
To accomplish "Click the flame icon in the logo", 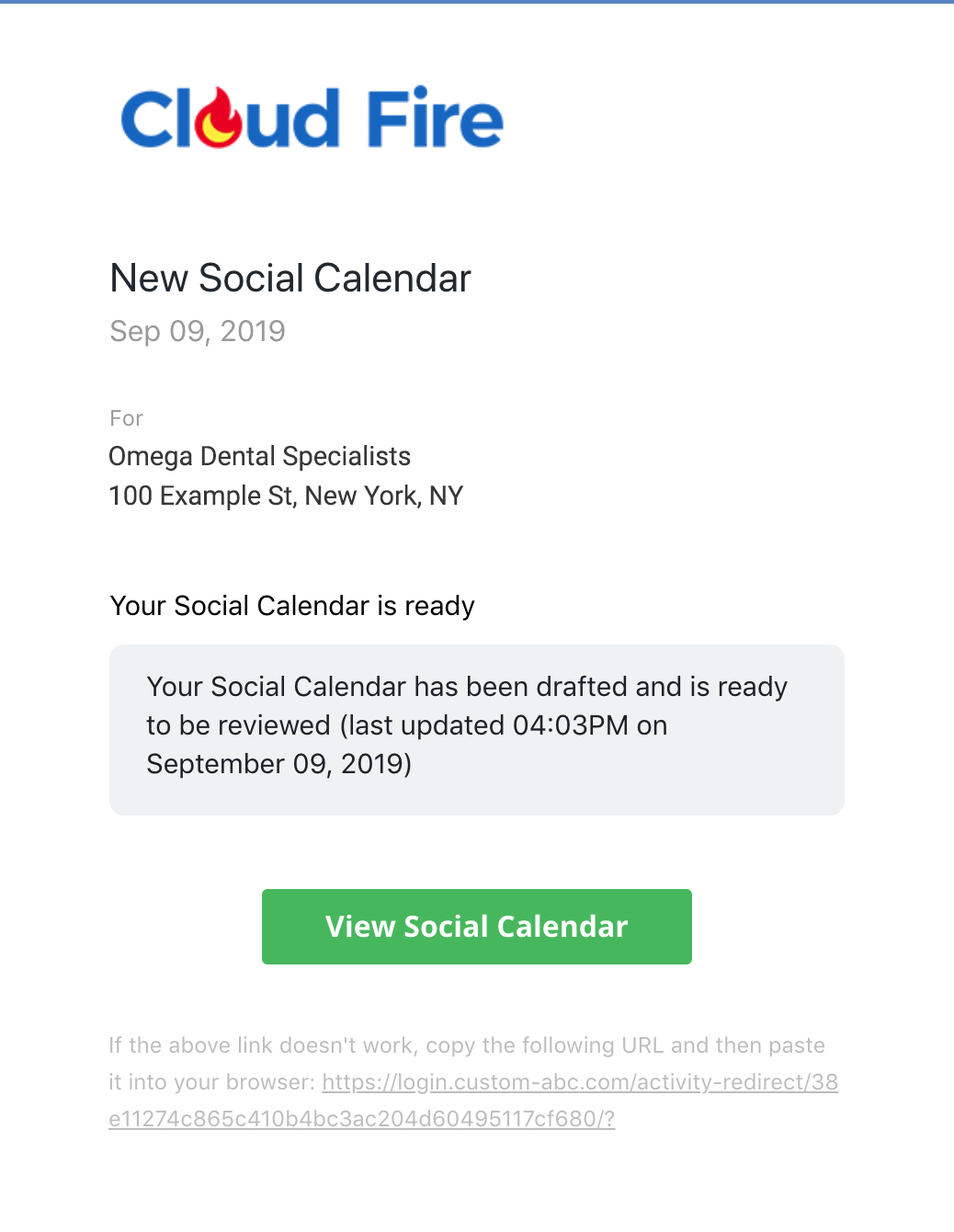I will 221,118.
